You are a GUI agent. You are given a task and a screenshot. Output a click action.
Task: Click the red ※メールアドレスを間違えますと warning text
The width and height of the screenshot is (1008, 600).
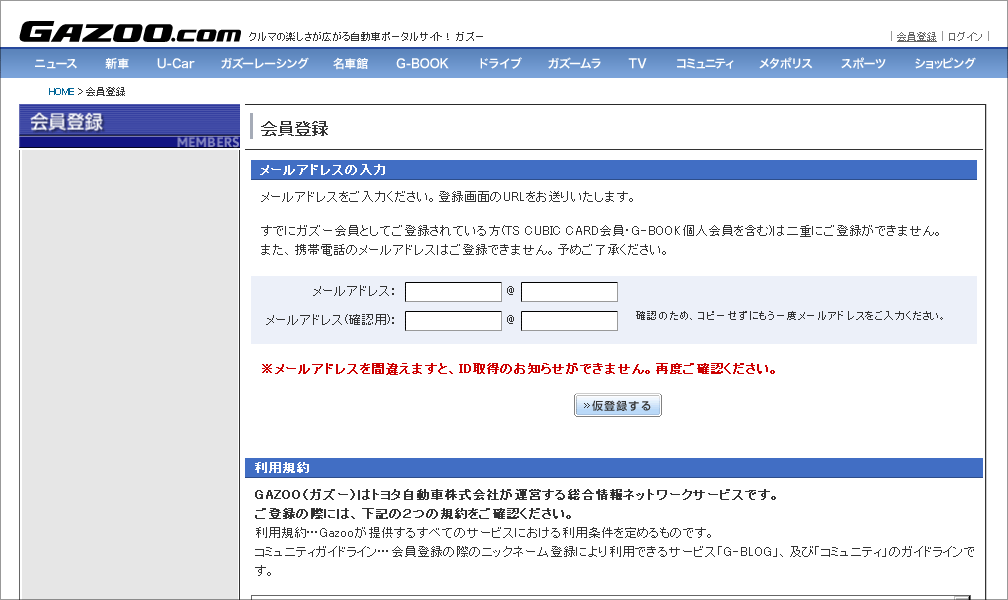click(x=518, y=369)
